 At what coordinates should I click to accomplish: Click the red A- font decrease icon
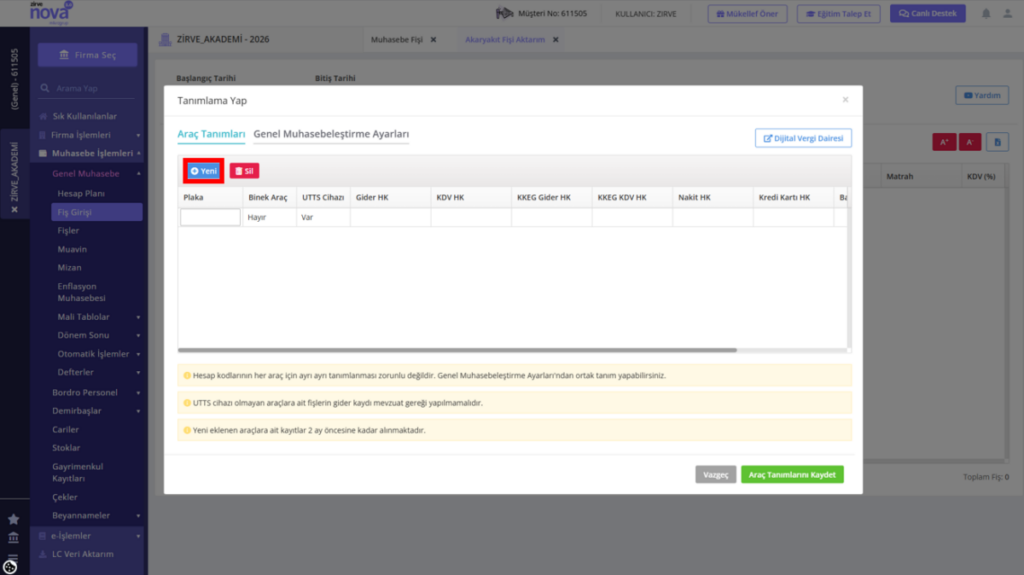(970, 142)
